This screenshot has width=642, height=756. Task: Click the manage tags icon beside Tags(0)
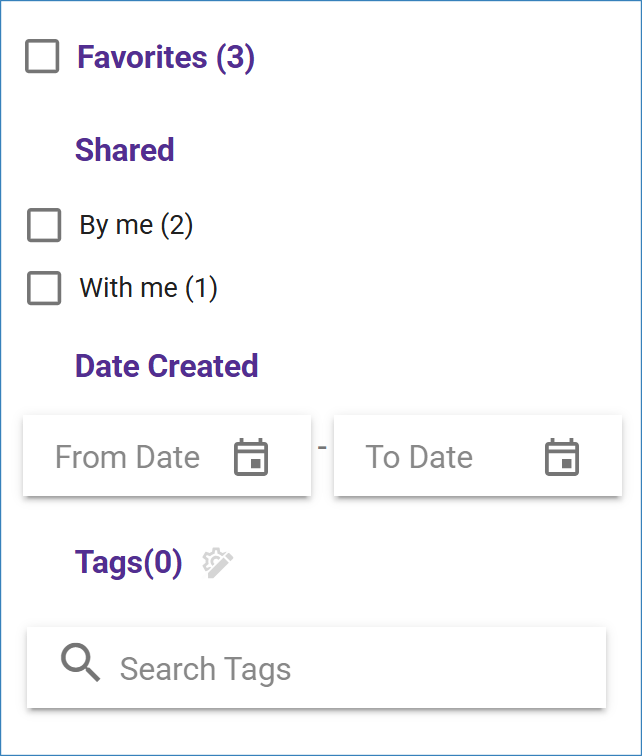pos(218,563)
